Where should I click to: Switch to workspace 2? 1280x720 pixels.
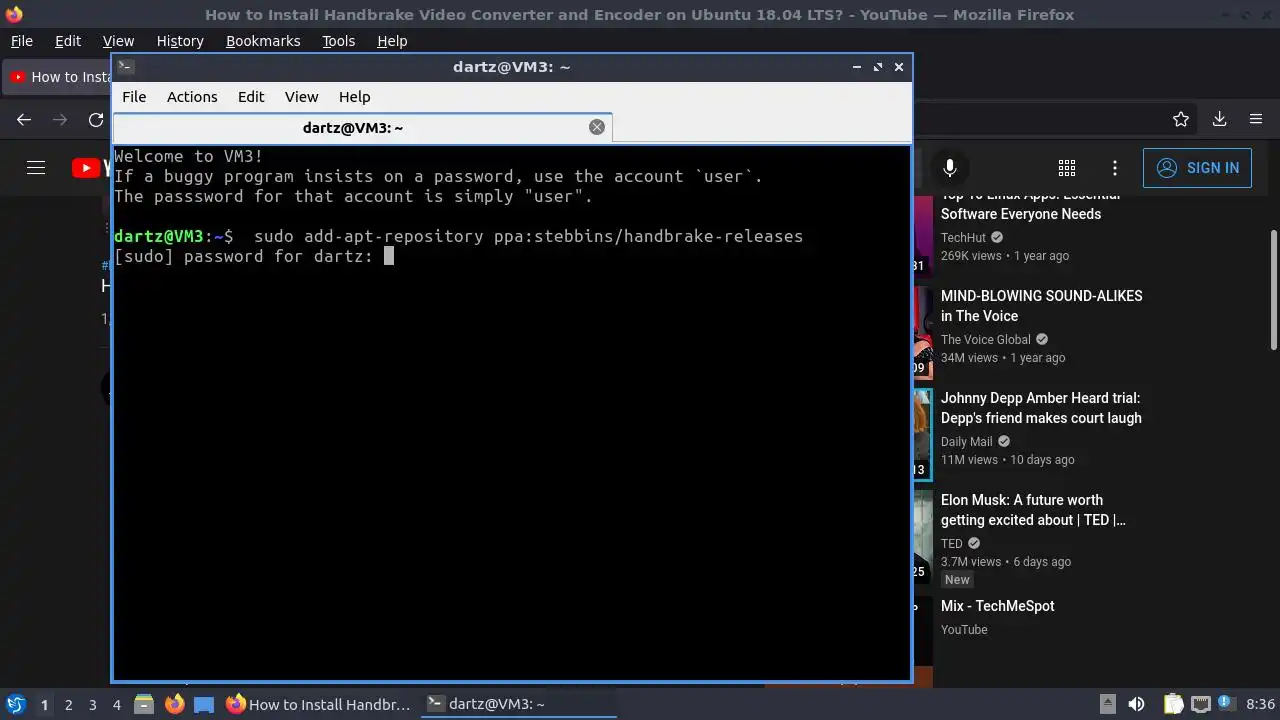69,705
